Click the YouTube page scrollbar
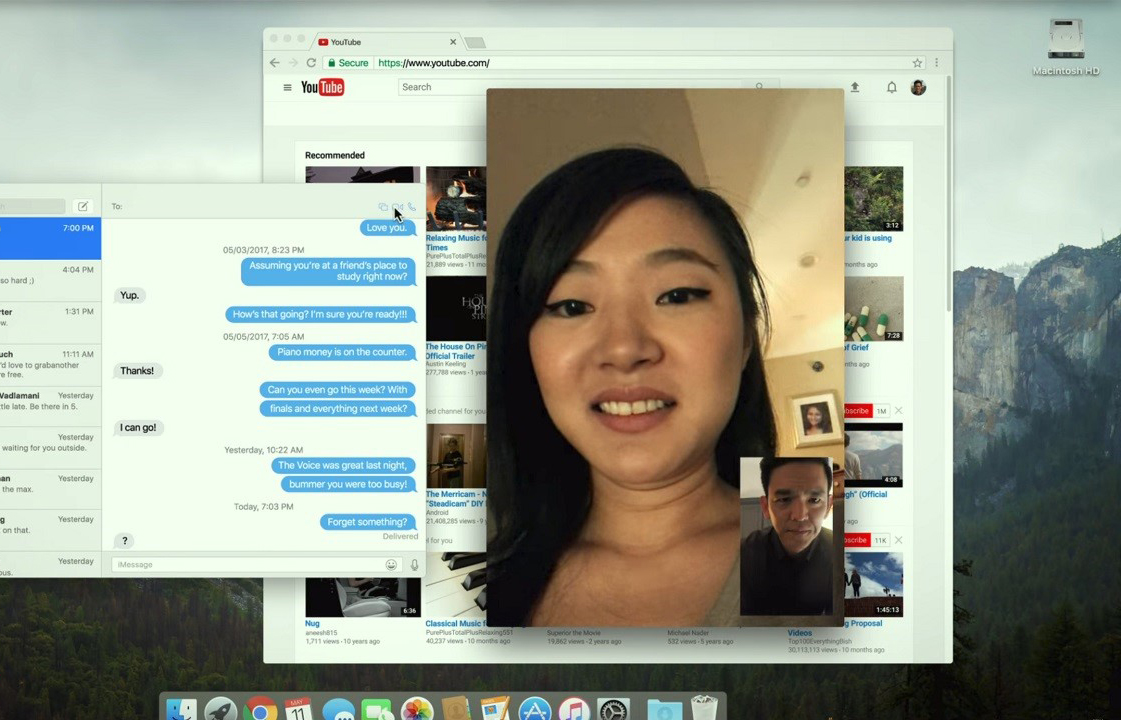The height and width of the screenshot is (720, 1121). (x=949, y=193)
